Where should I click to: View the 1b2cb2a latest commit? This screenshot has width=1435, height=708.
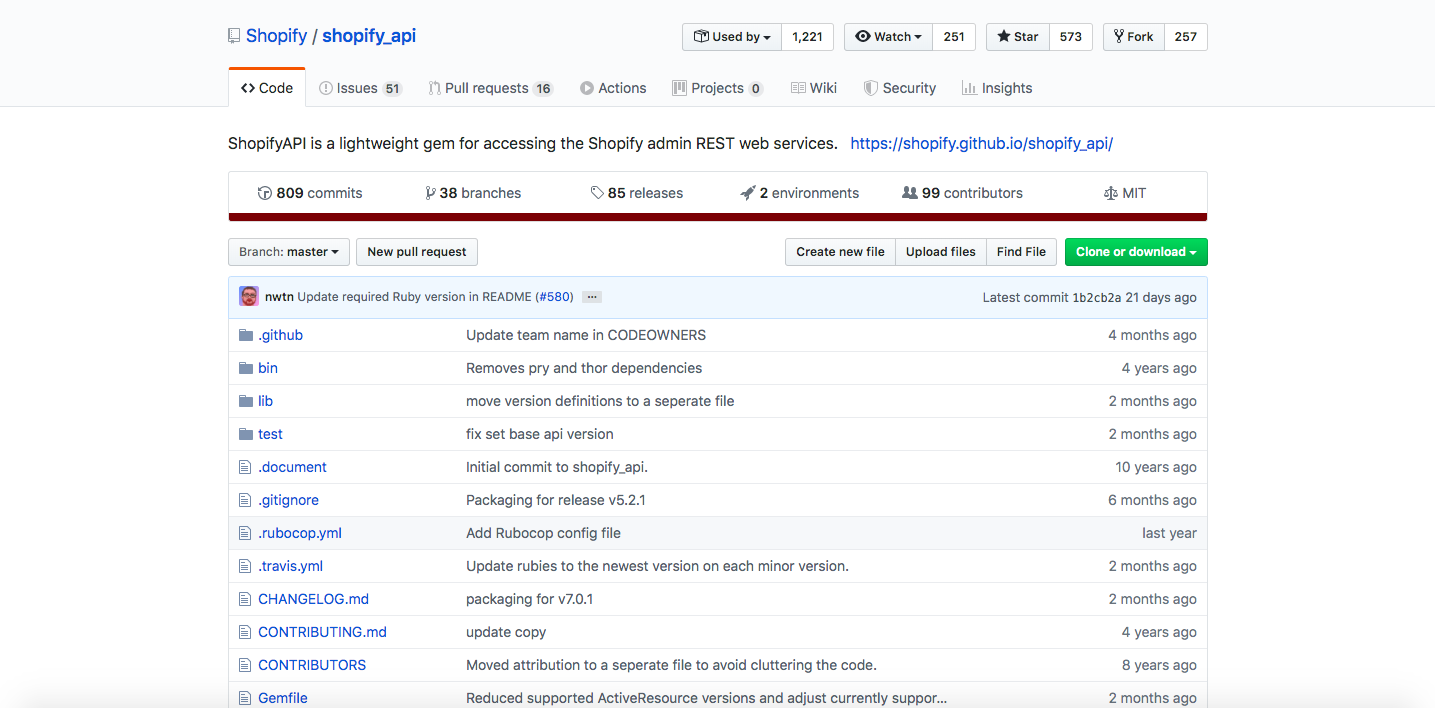pyautogui.click(x=1096, y=297)
